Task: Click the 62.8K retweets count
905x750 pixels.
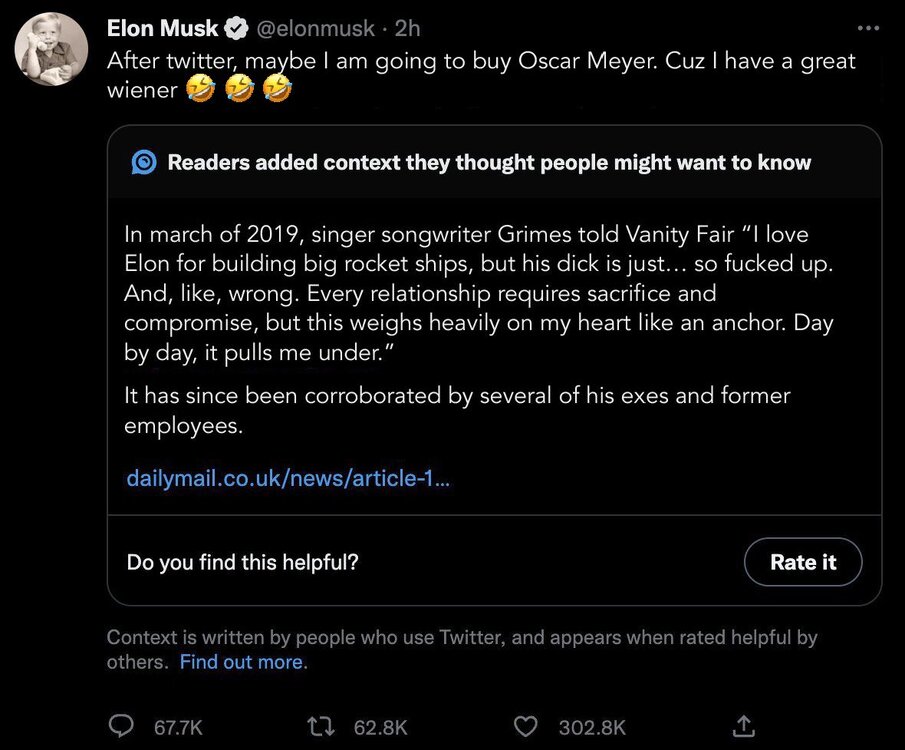Action: click(x=381, y=727)
